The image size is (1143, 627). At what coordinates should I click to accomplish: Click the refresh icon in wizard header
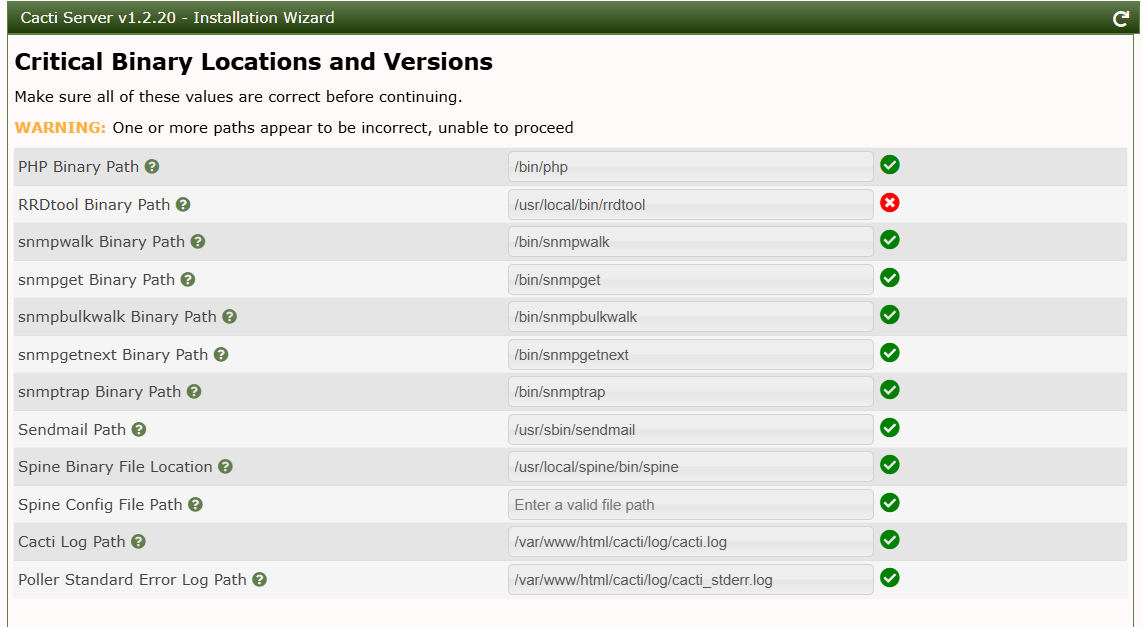tap(1121, 18)
